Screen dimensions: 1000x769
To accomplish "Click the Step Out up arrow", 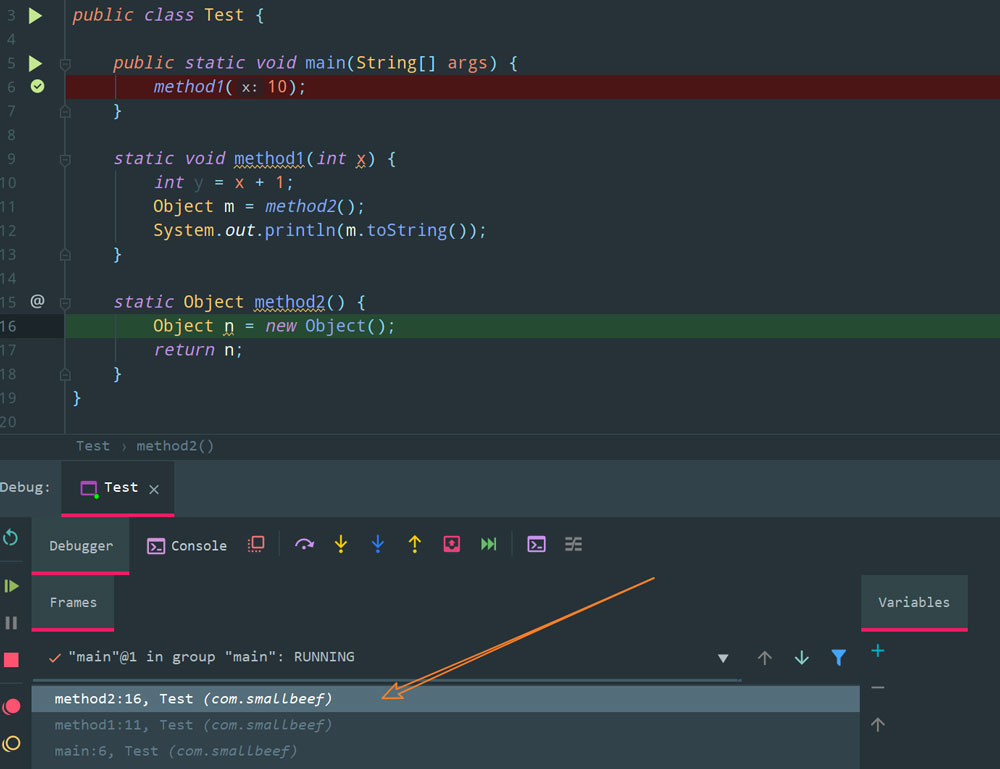I will click(x=414, y=544).
